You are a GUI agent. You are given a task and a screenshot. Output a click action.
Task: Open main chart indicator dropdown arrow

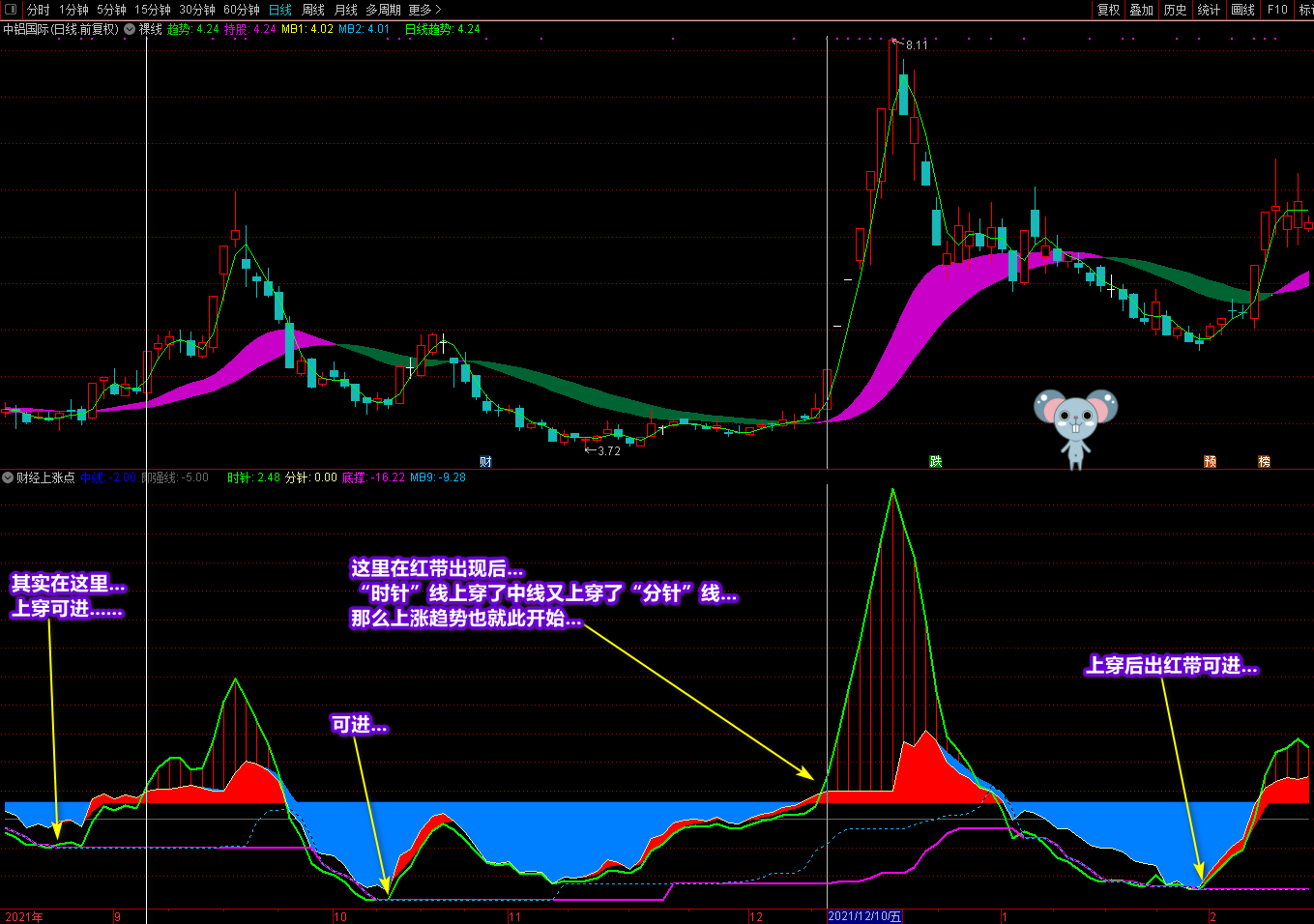click(x=130, y=29)
